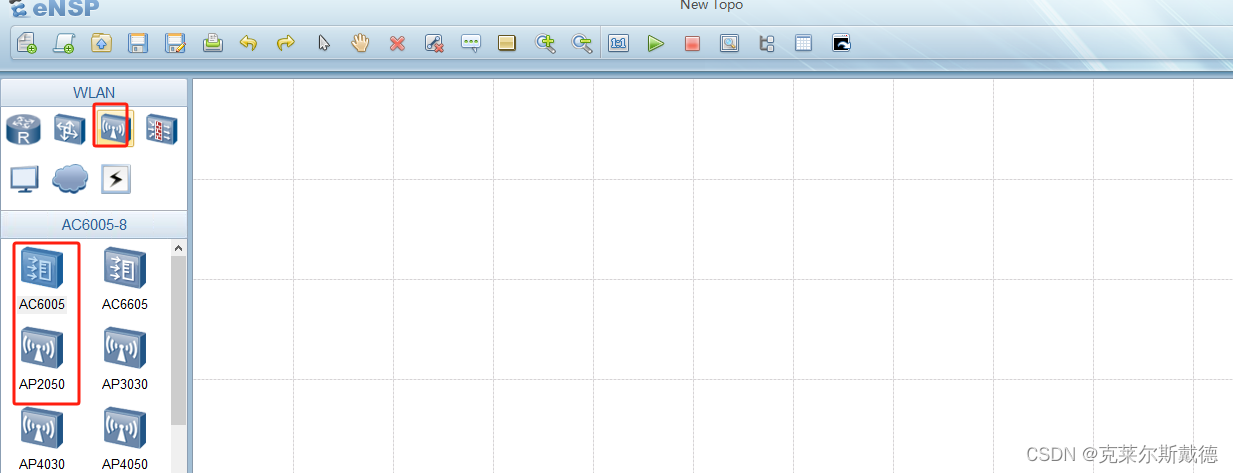The width and height of the screenshot is (1233, 473).
Task: Start devices with green play button
Action: point(656,43)
